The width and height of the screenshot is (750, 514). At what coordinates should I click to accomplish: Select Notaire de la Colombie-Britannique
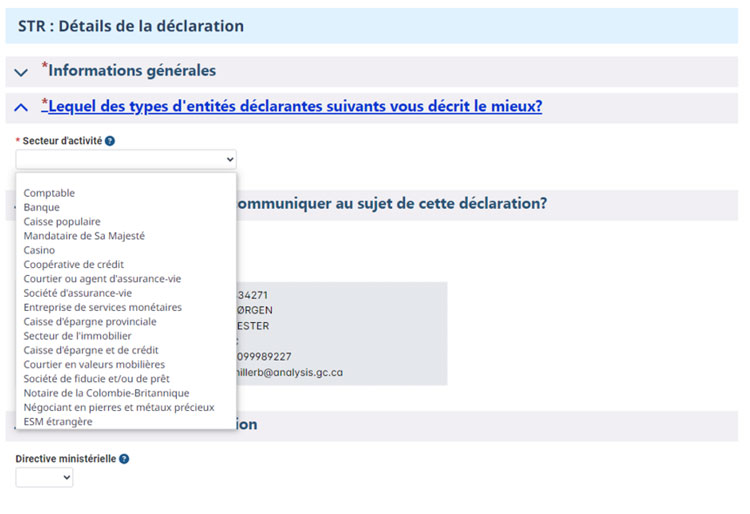tap(106, 394)
